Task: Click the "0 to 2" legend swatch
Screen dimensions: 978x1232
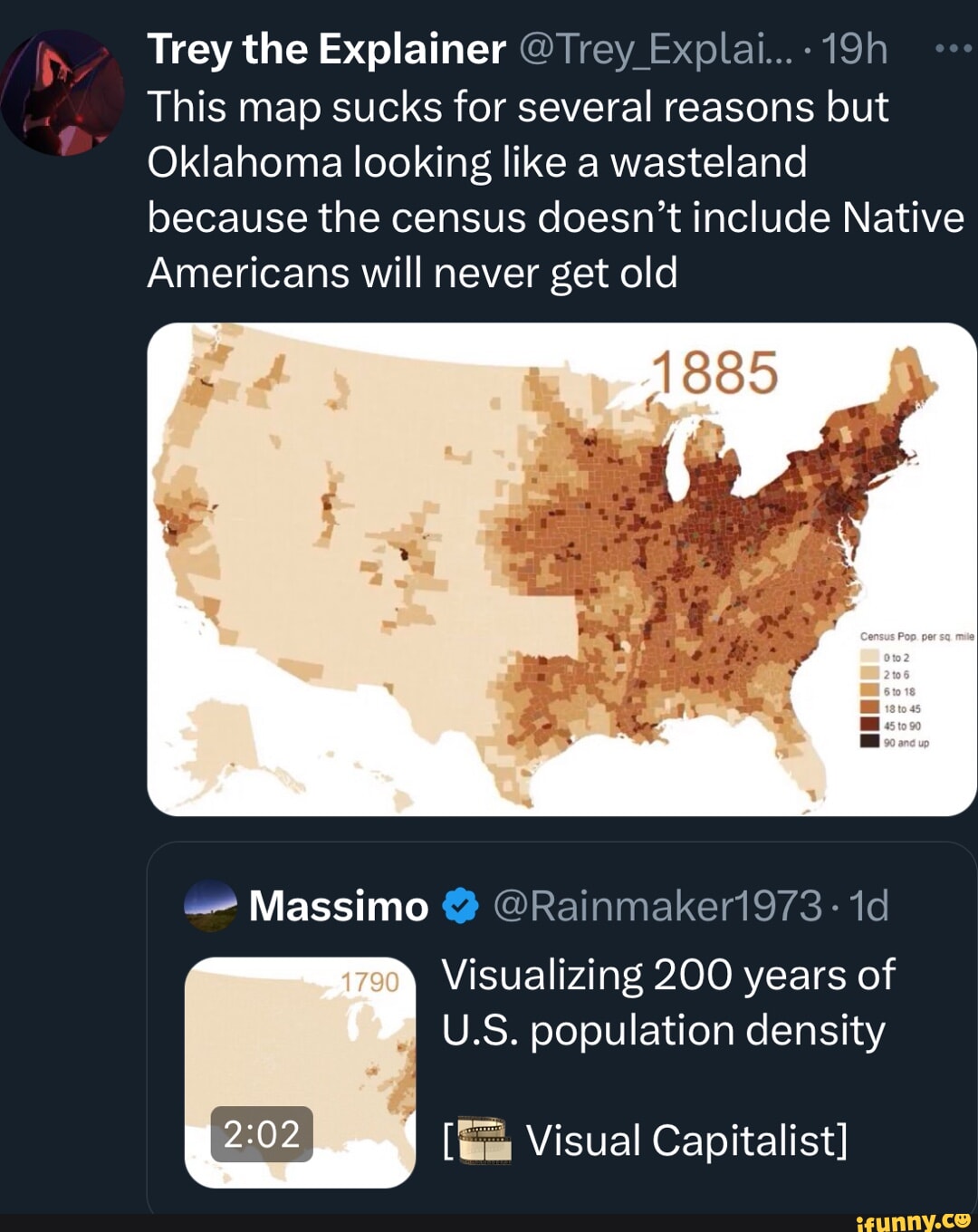Action: point(869,658)
